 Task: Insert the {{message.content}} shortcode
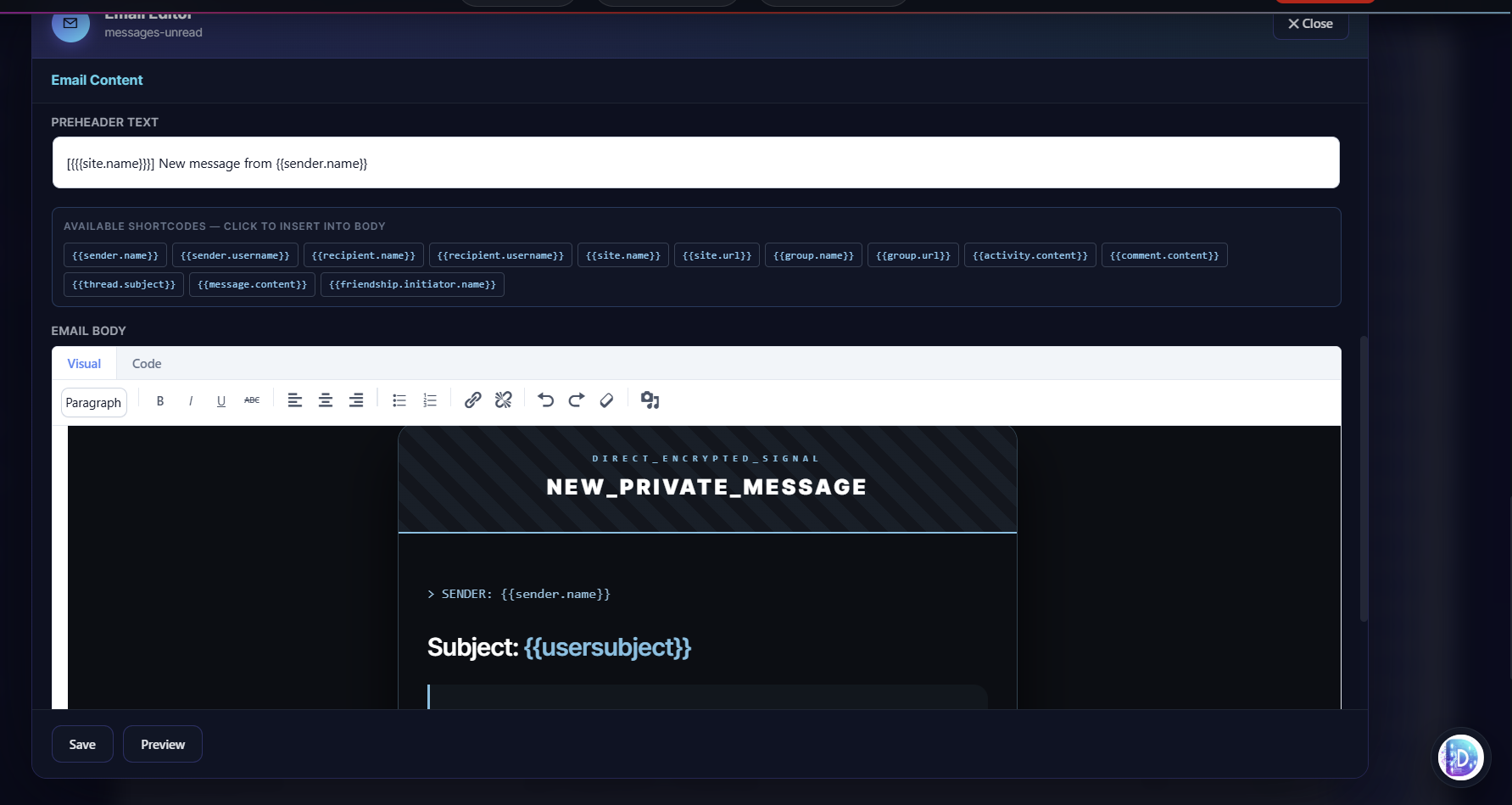[252, 284]
